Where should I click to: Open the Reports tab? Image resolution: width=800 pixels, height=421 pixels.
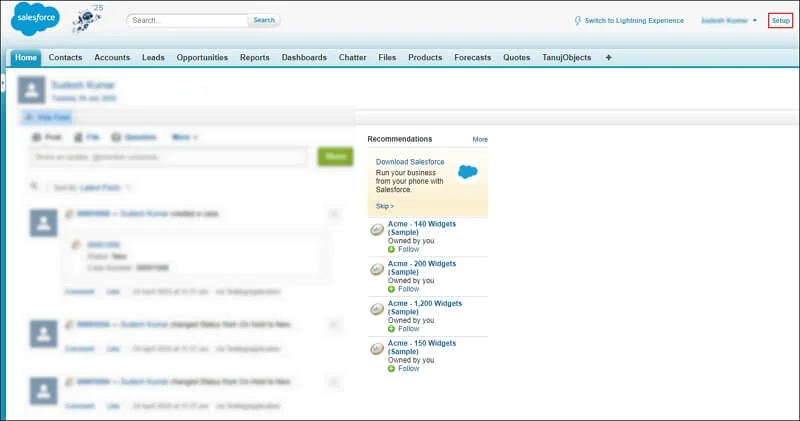[255, 58]
